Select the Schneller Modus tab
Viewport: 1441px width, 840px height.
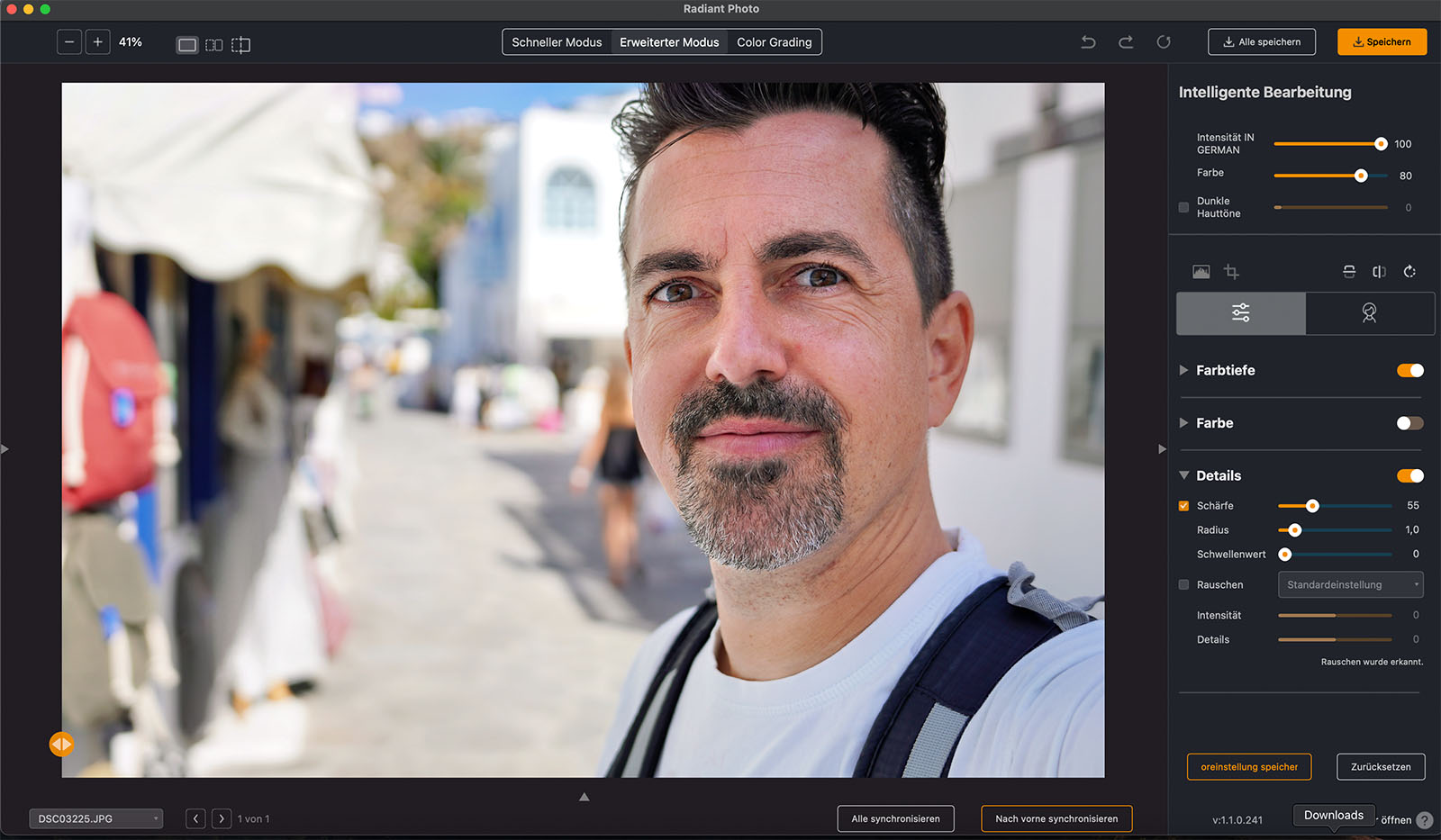coord(557,42)
